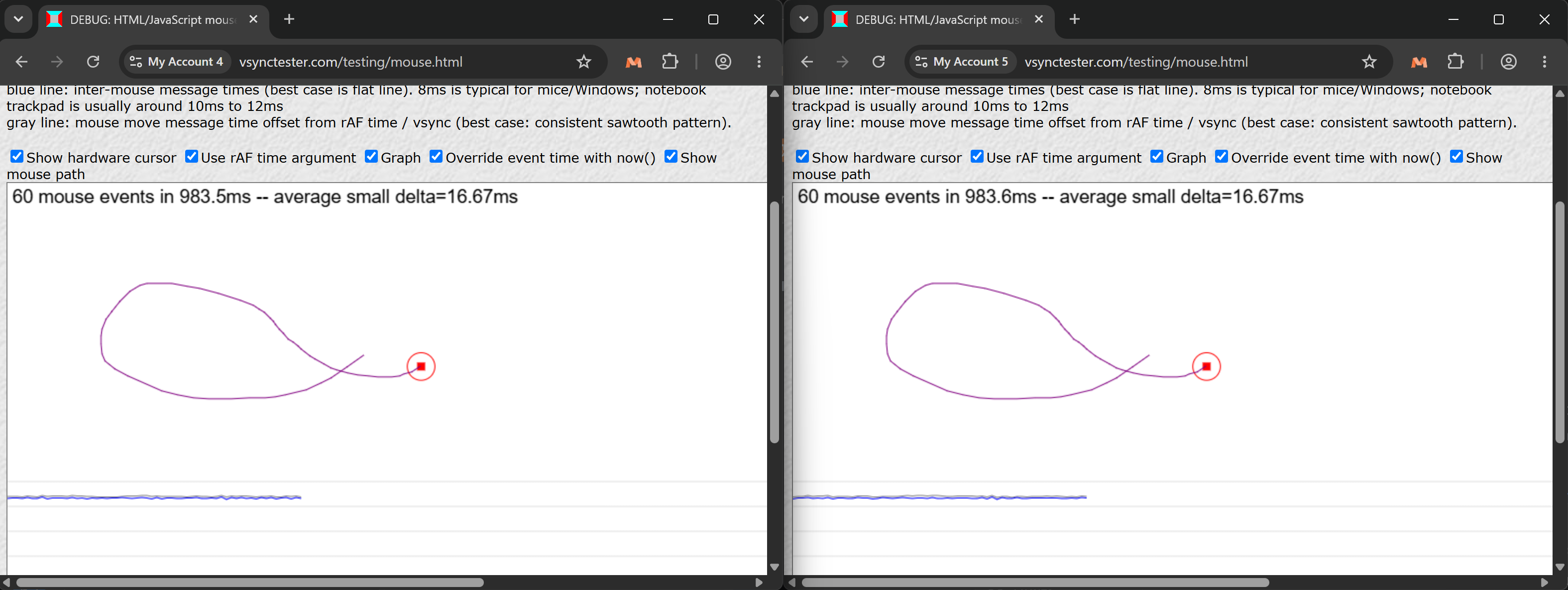This screenshot has width=1568, height=590.
Task: Expand the tab search chevron in the left window
Action: tap(18, 19)
